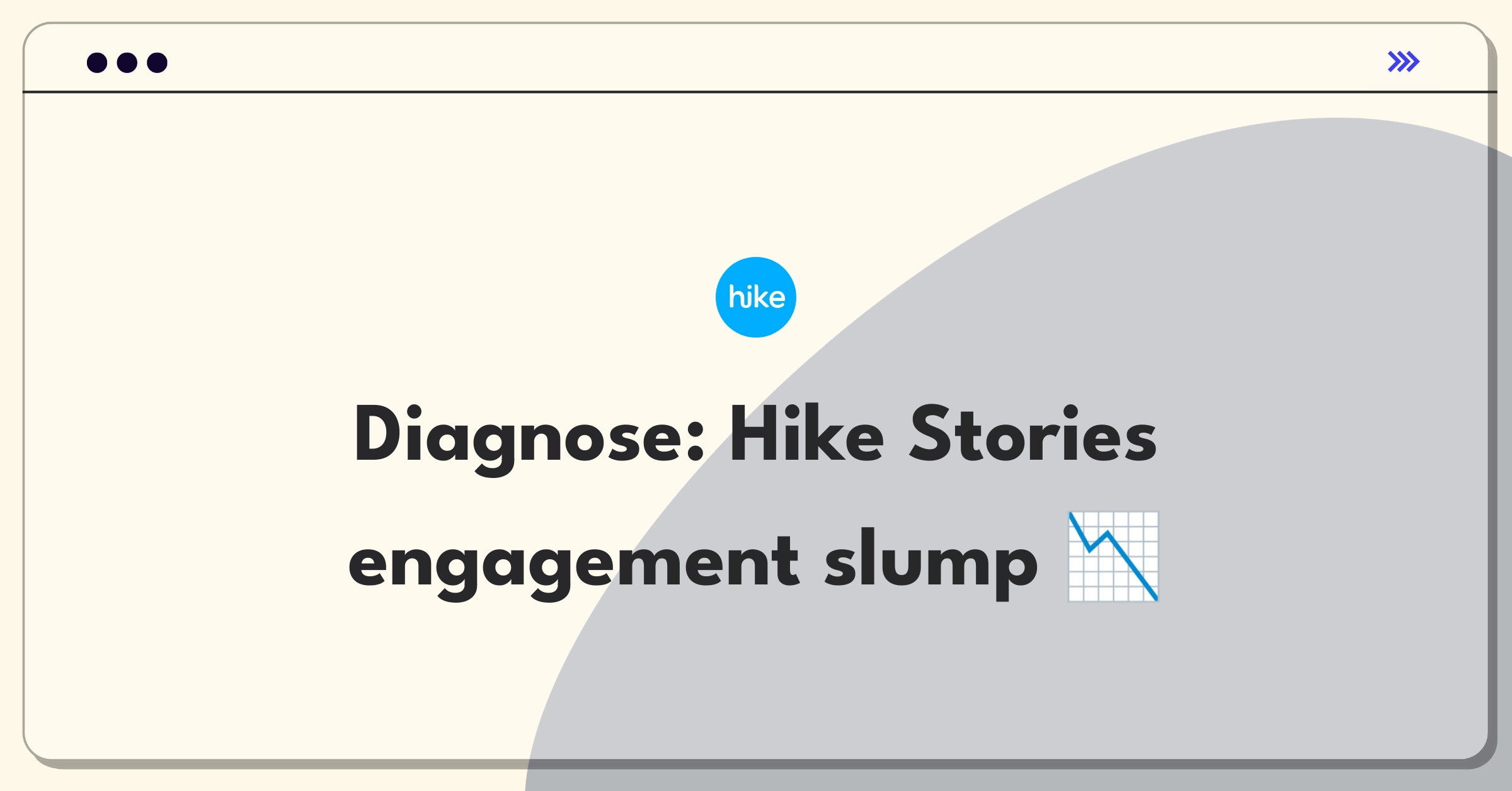Image resolution: width=1512 pixels, height=791 pixels.
Task: Click the middle dark window dot
Action: pyautogui.click(x=127, y=62)
